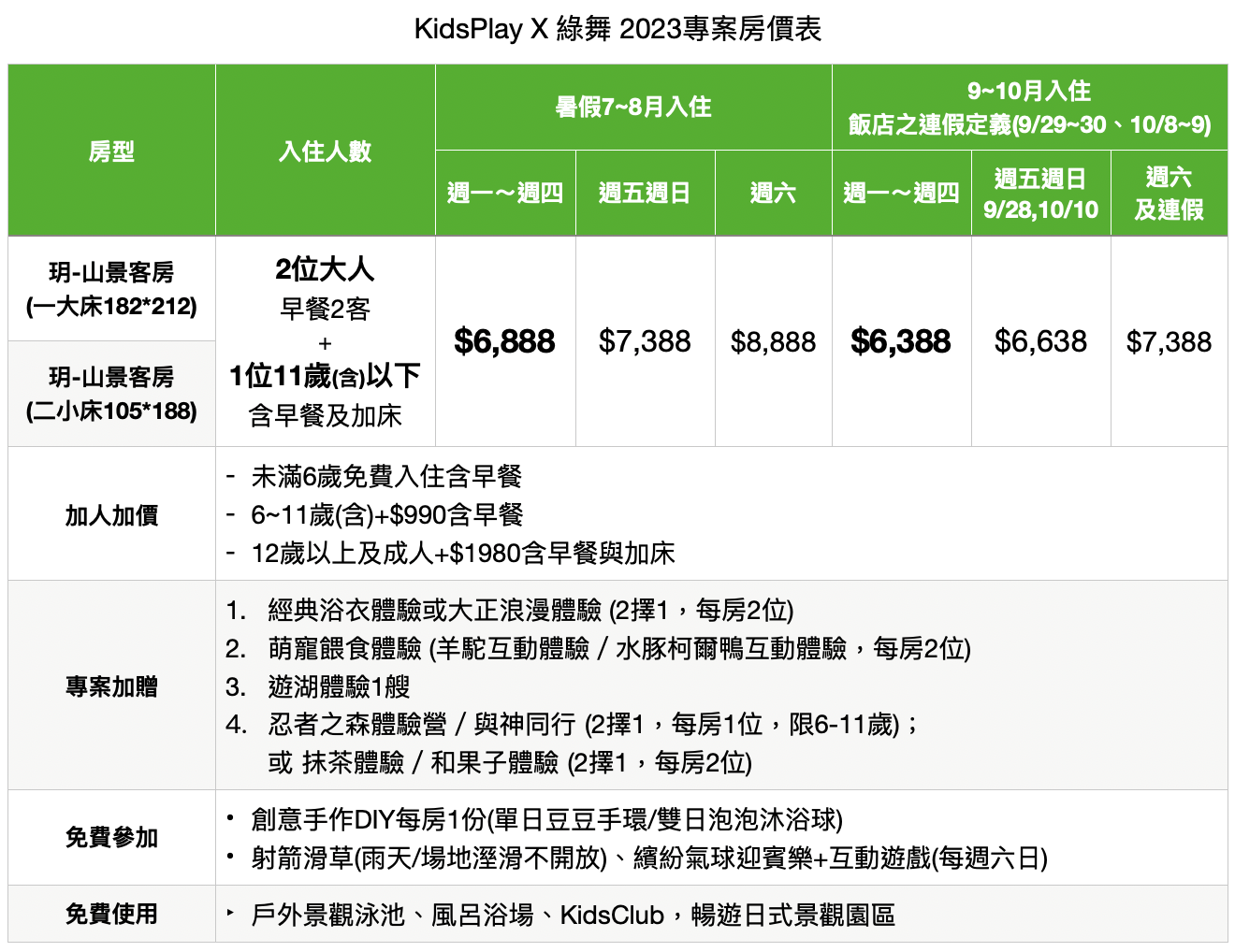Select the '房型' column header

point(111,151)
